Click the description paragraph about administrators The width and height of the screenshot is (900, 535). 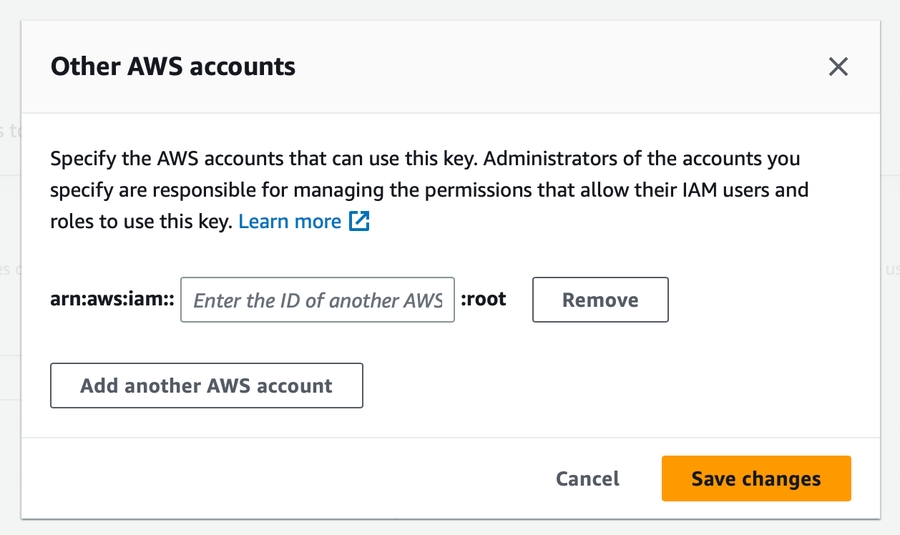(x=428, y=189)
